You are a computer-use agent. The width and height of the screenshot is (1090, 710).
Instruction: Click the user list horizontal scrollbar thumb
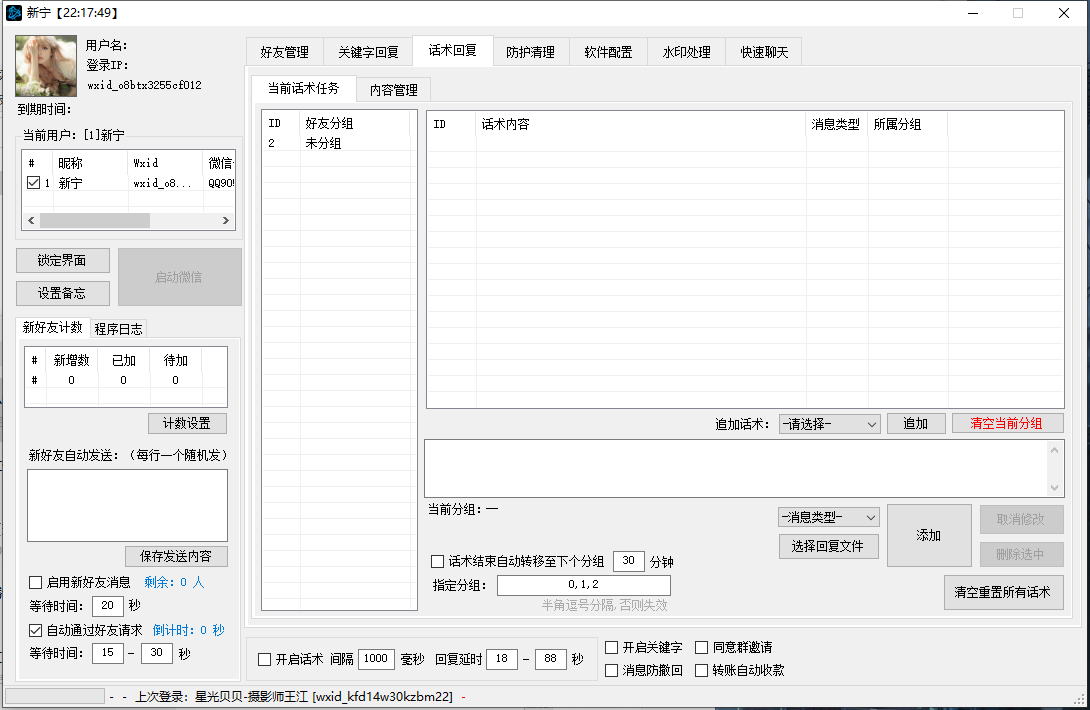[95, 220]
